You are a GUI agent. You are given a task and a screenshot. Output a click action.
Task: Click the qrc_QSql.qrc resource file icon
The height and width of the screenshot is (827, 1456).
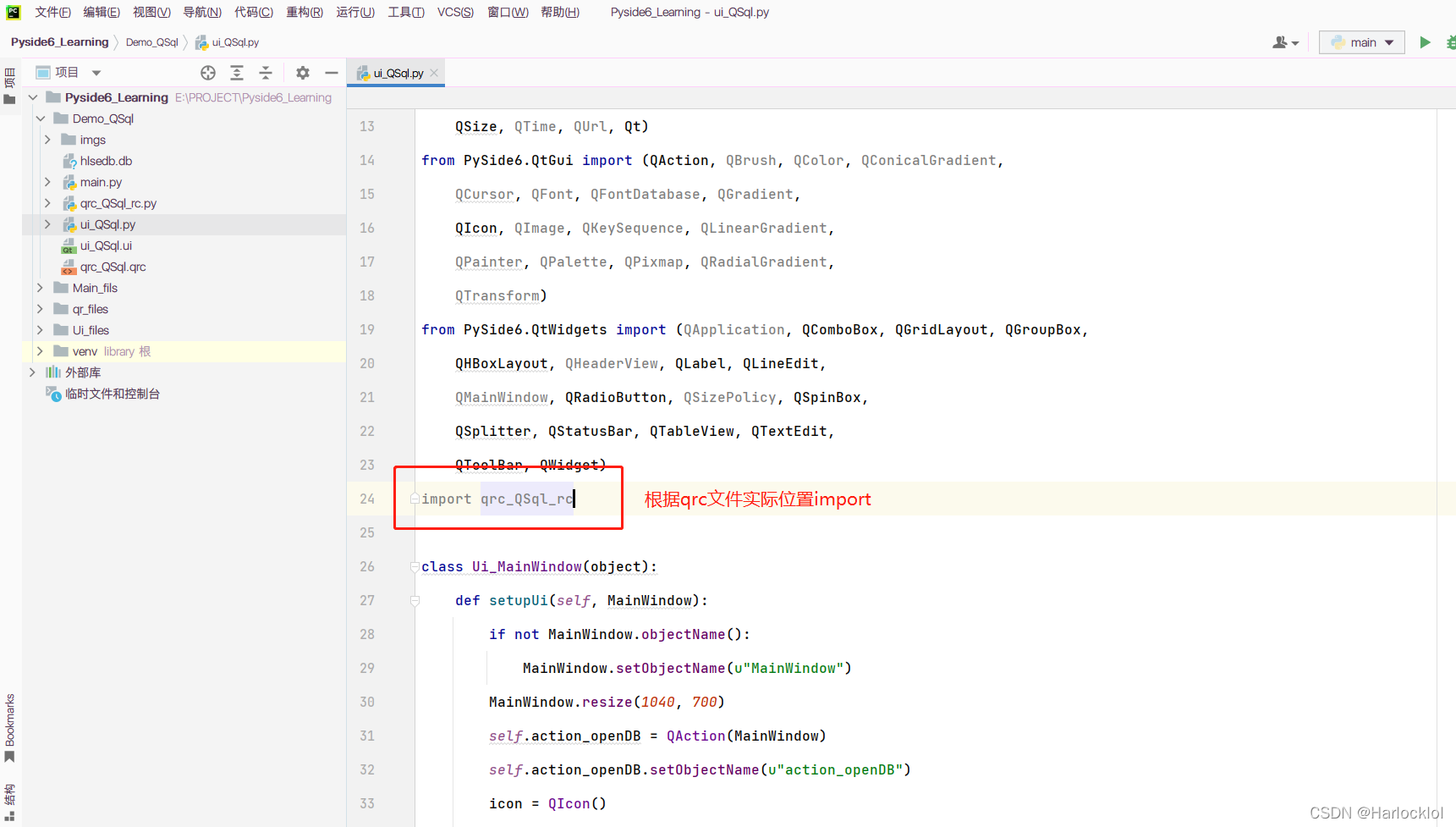(x=69, y=267)
